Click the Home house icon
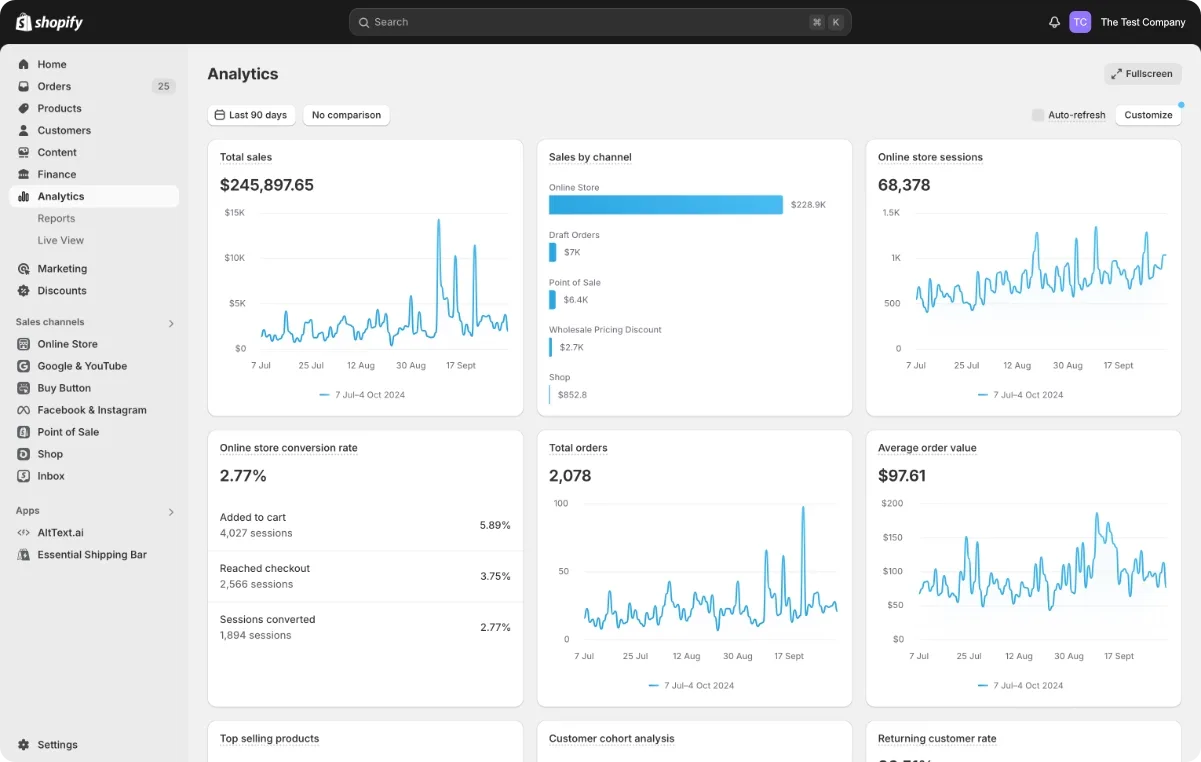Image resolution: width=1201 pixels, height=762 pixels. (24, 64)
